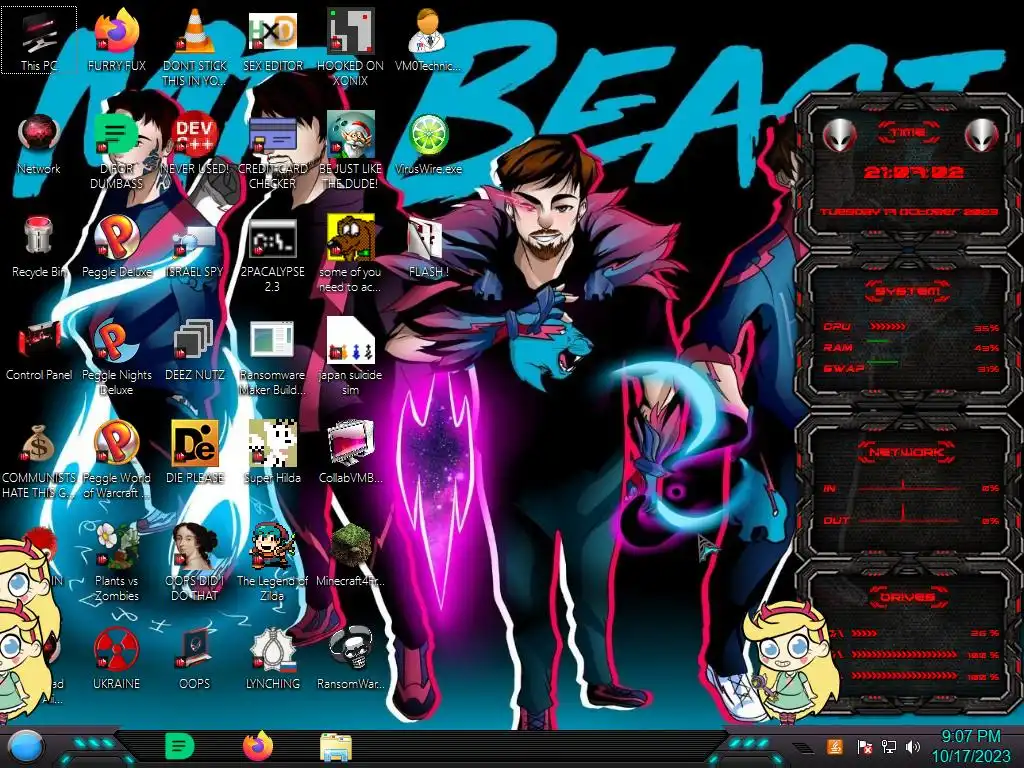Viewport: 1024px width, 768px height.
Task: Open the FLASH ! desktop shortcut
Action: click(x=428, y=247)
